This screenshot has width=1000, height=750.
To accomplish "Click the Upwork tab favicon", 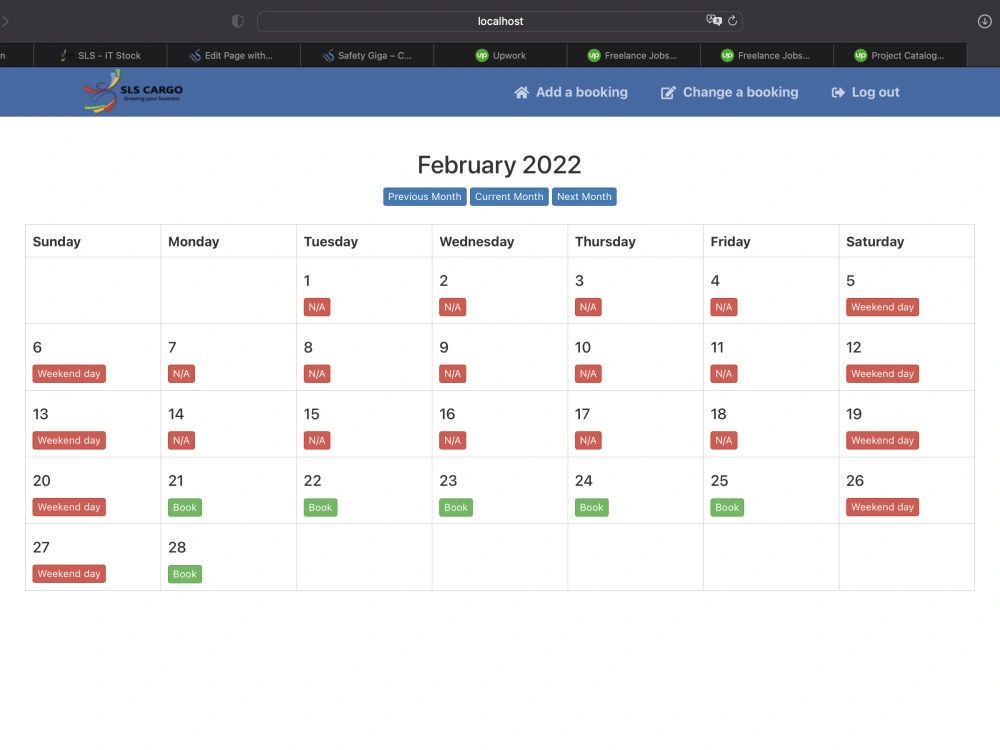I will [482, 55].
